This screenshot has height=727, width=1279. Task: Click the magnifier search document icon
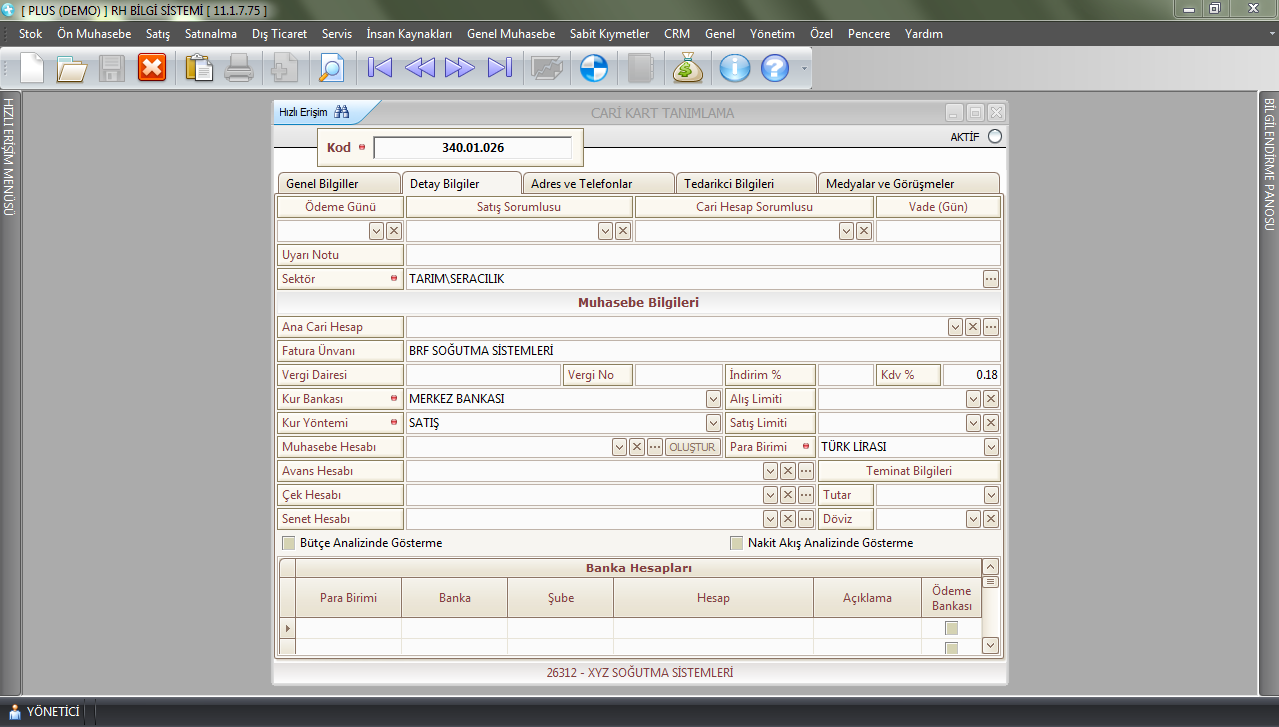[x=330, y=68]
